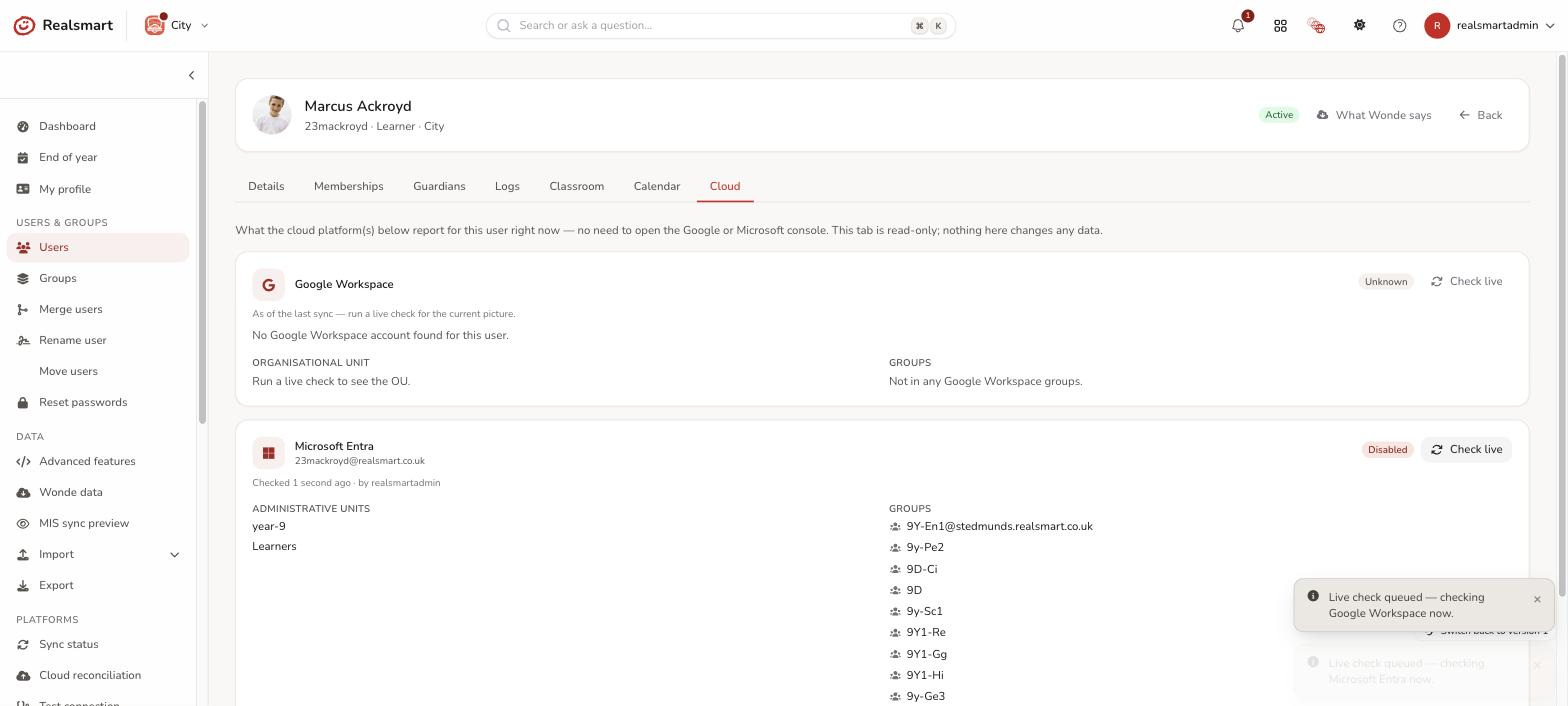The width and height of the screenshot is (1568, 706).
Task: Run Check live for Microsoft Entra
Action: (1466, 449)
